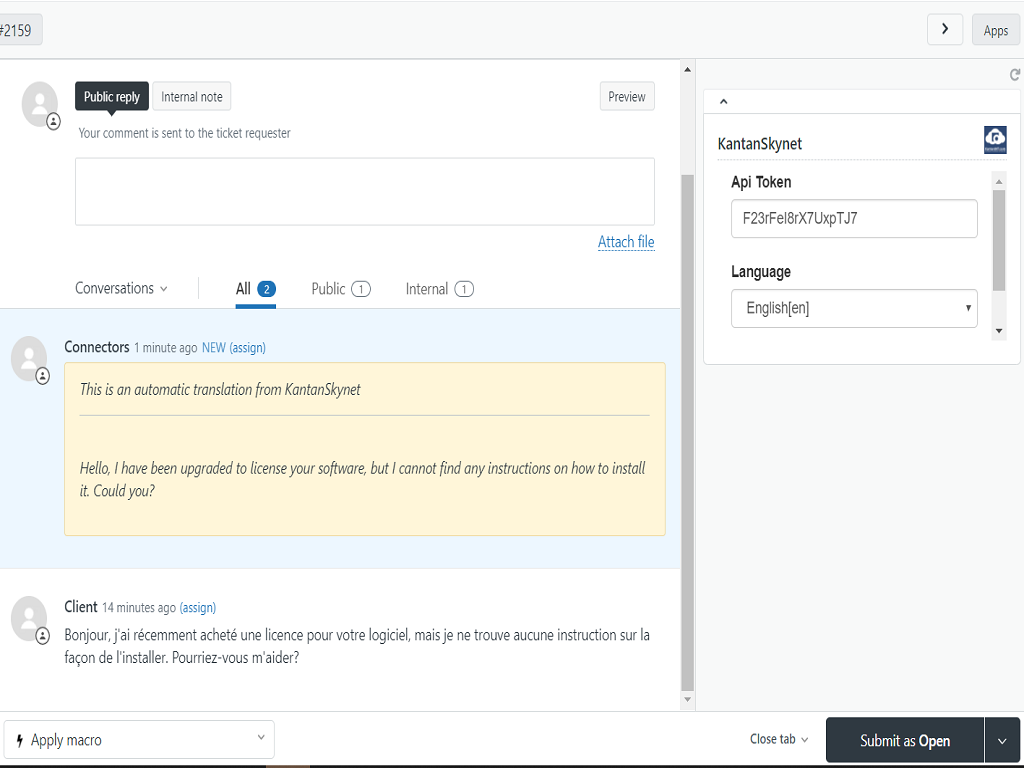
Task: Select Public reply mode
Action: pyautogui.click(x=112, y=97)
